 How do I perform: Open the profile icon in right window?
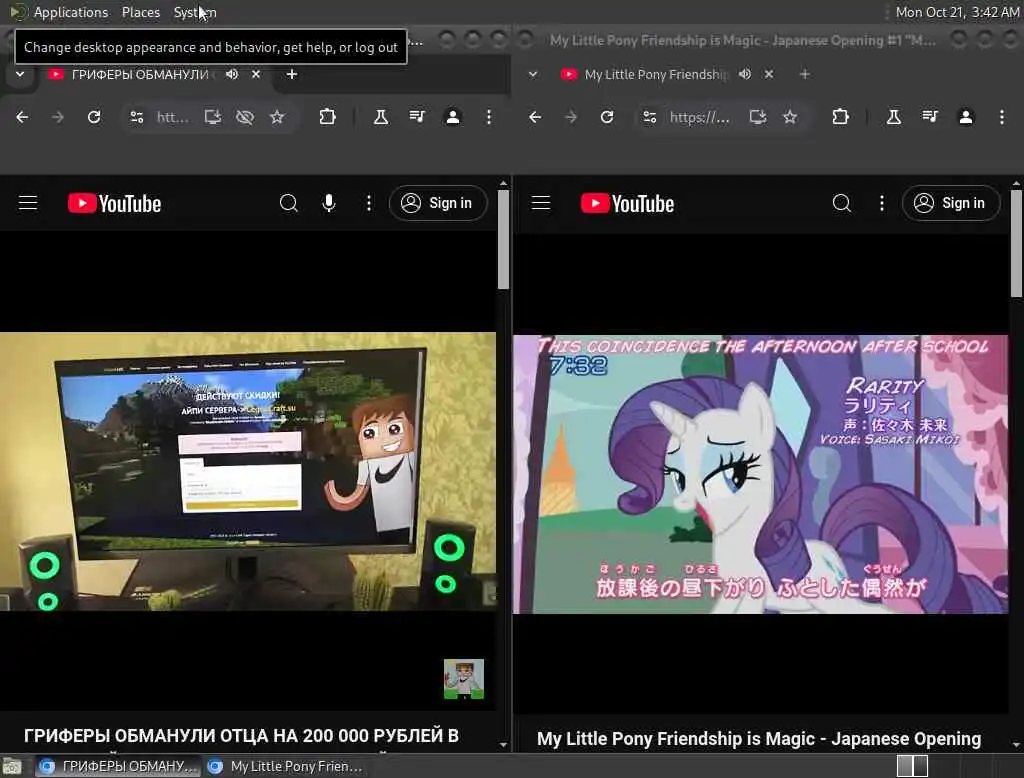click(965, 117)
